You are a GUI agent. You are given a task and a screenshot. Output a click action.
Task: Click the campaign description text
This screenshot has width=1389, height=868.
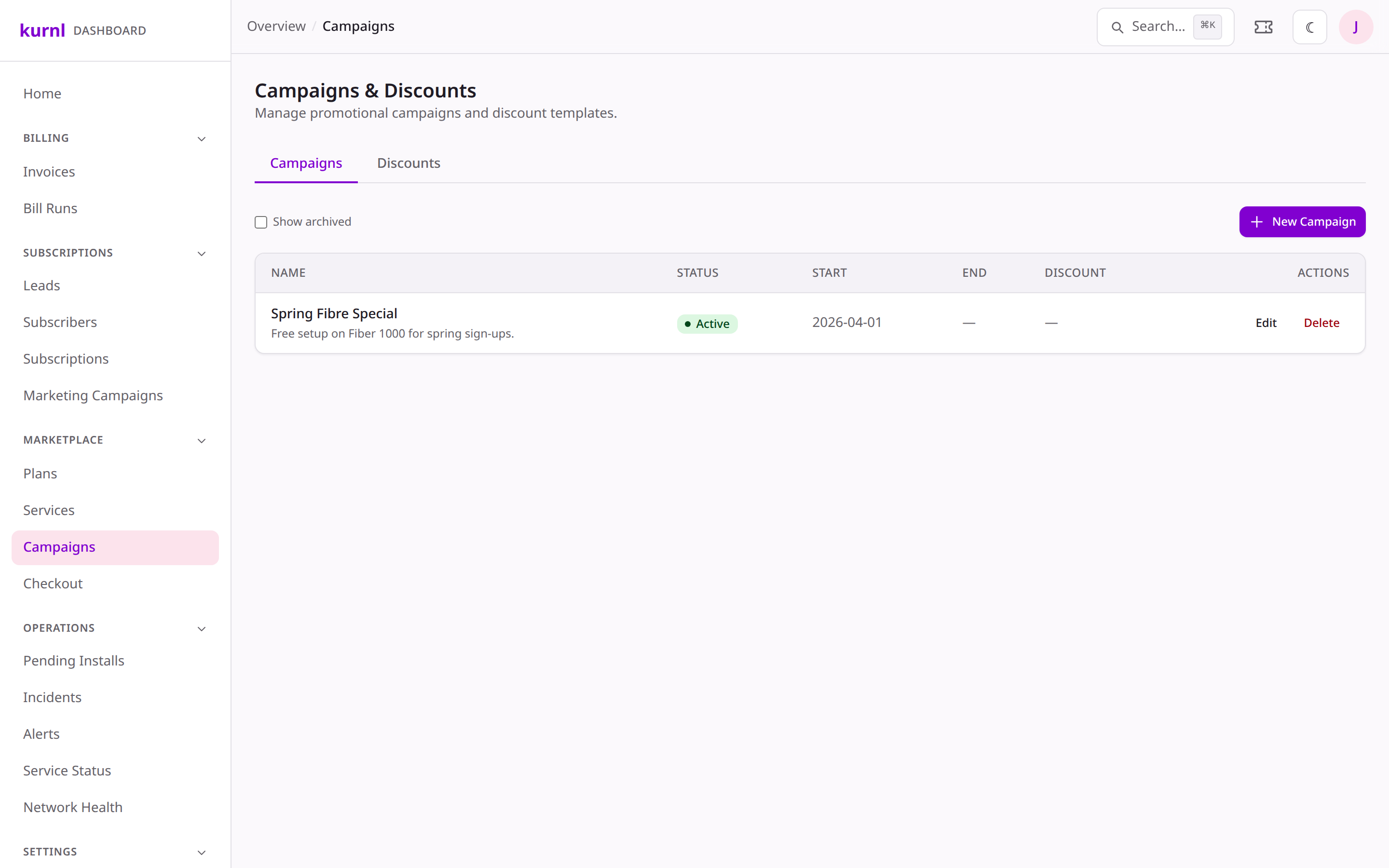[x=392, y=334]
